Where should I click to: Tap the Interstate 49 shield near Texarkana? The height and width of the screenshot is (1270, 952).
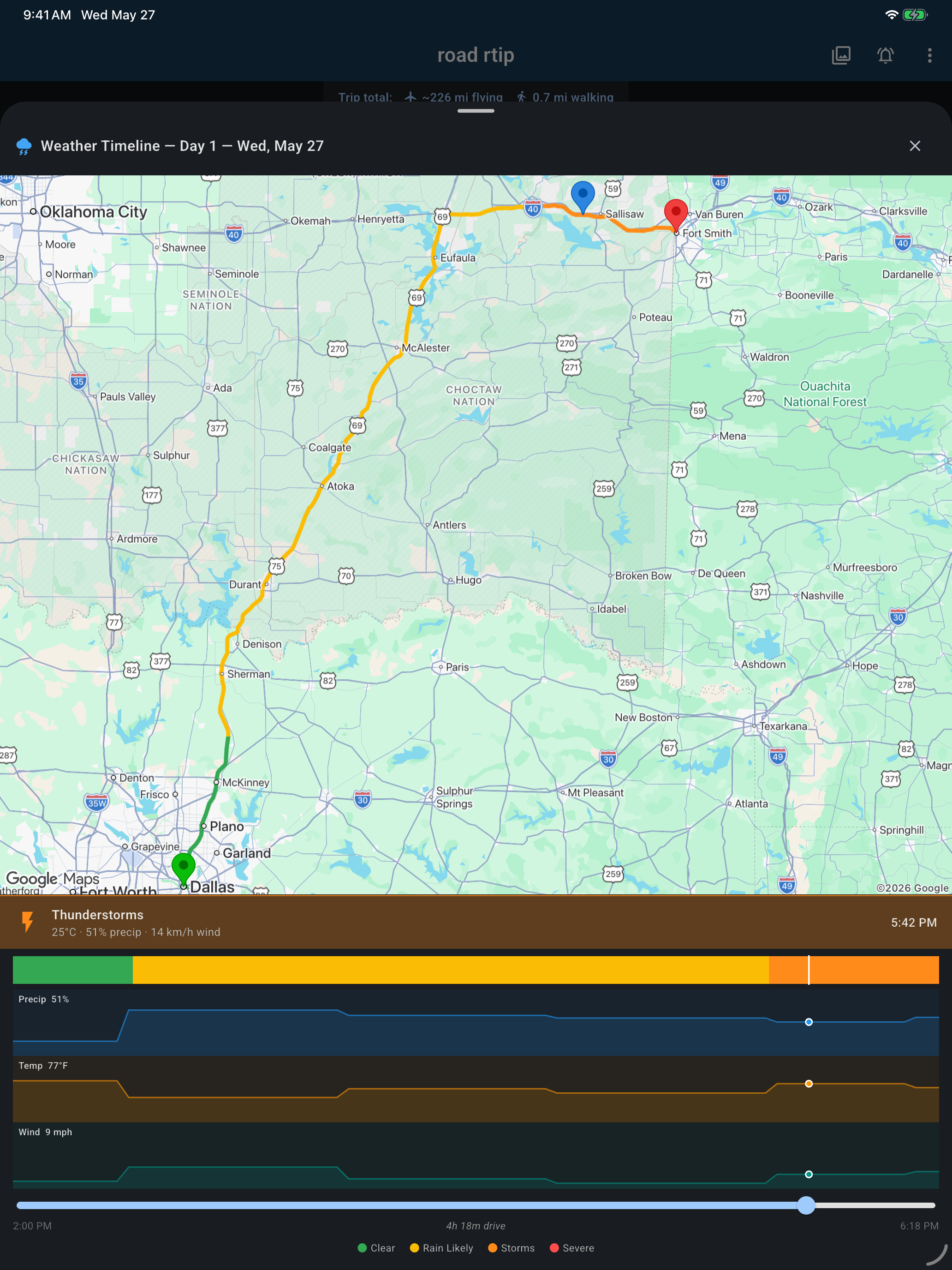pos(778,755)
